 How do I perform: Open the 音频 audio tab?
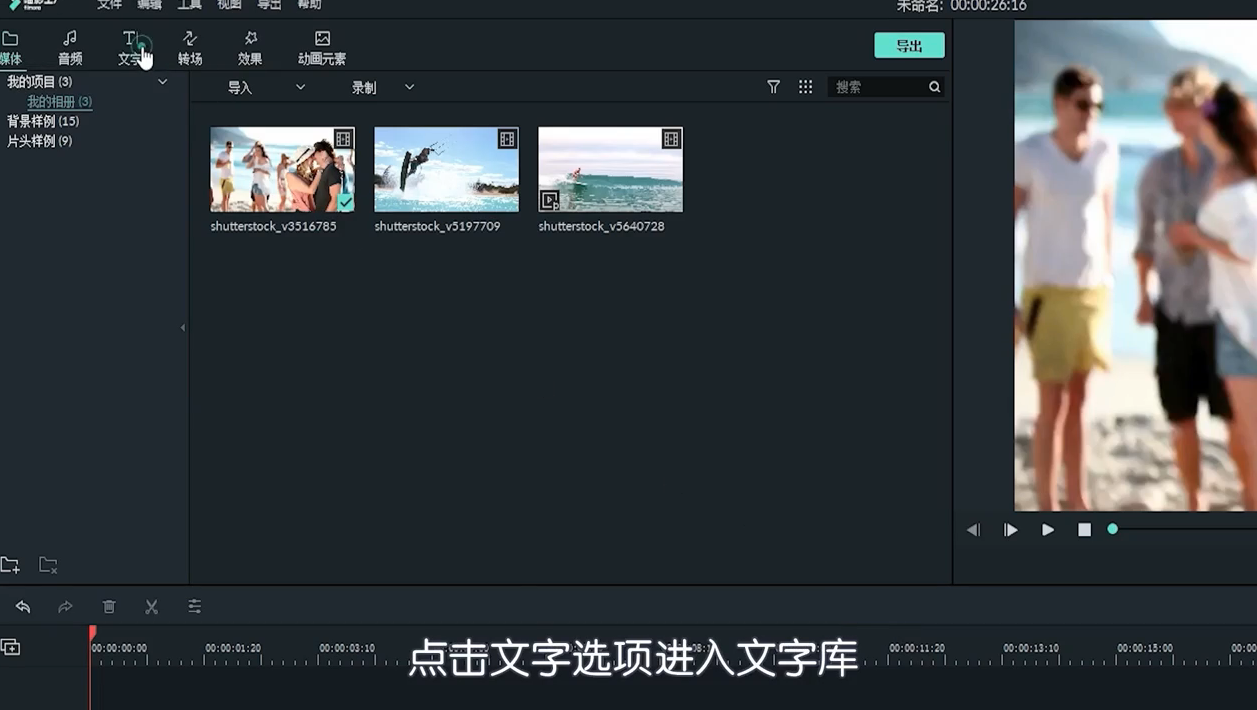[x=70, y=48]
